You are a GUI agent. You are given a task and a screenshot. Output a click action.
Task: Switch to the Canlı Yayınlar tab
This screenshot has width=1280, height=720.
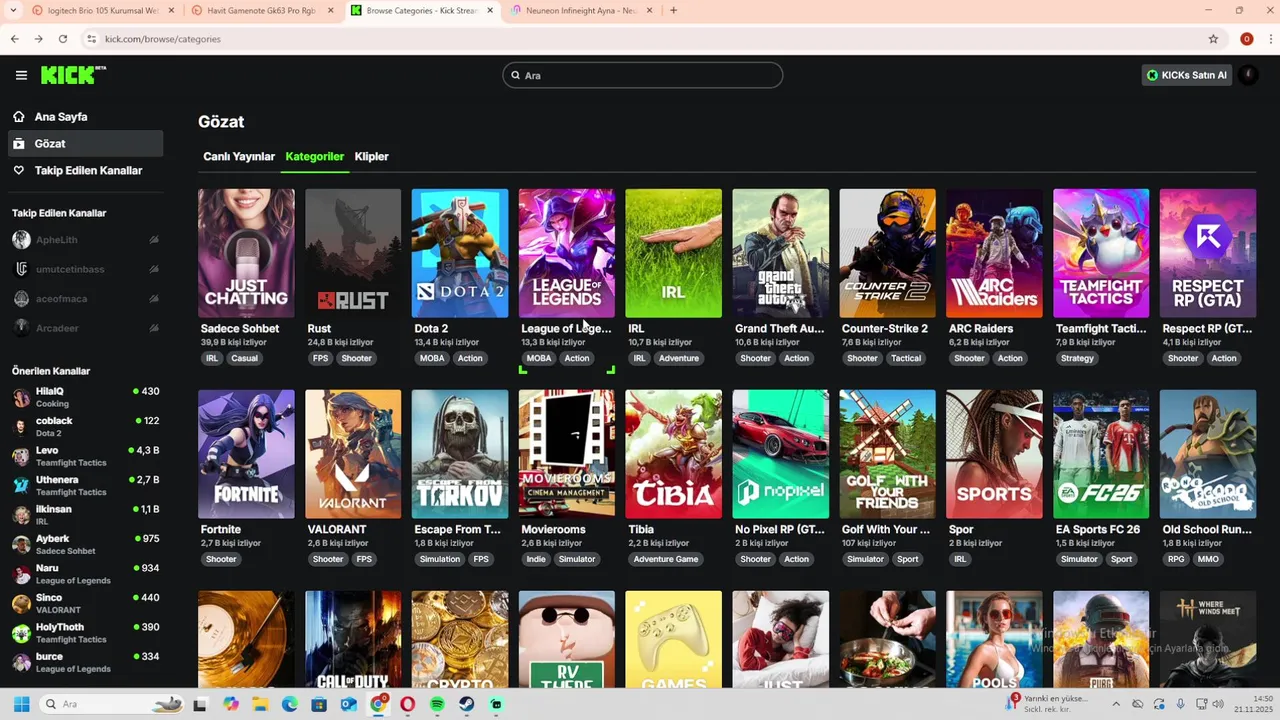[x=239, y=157]
